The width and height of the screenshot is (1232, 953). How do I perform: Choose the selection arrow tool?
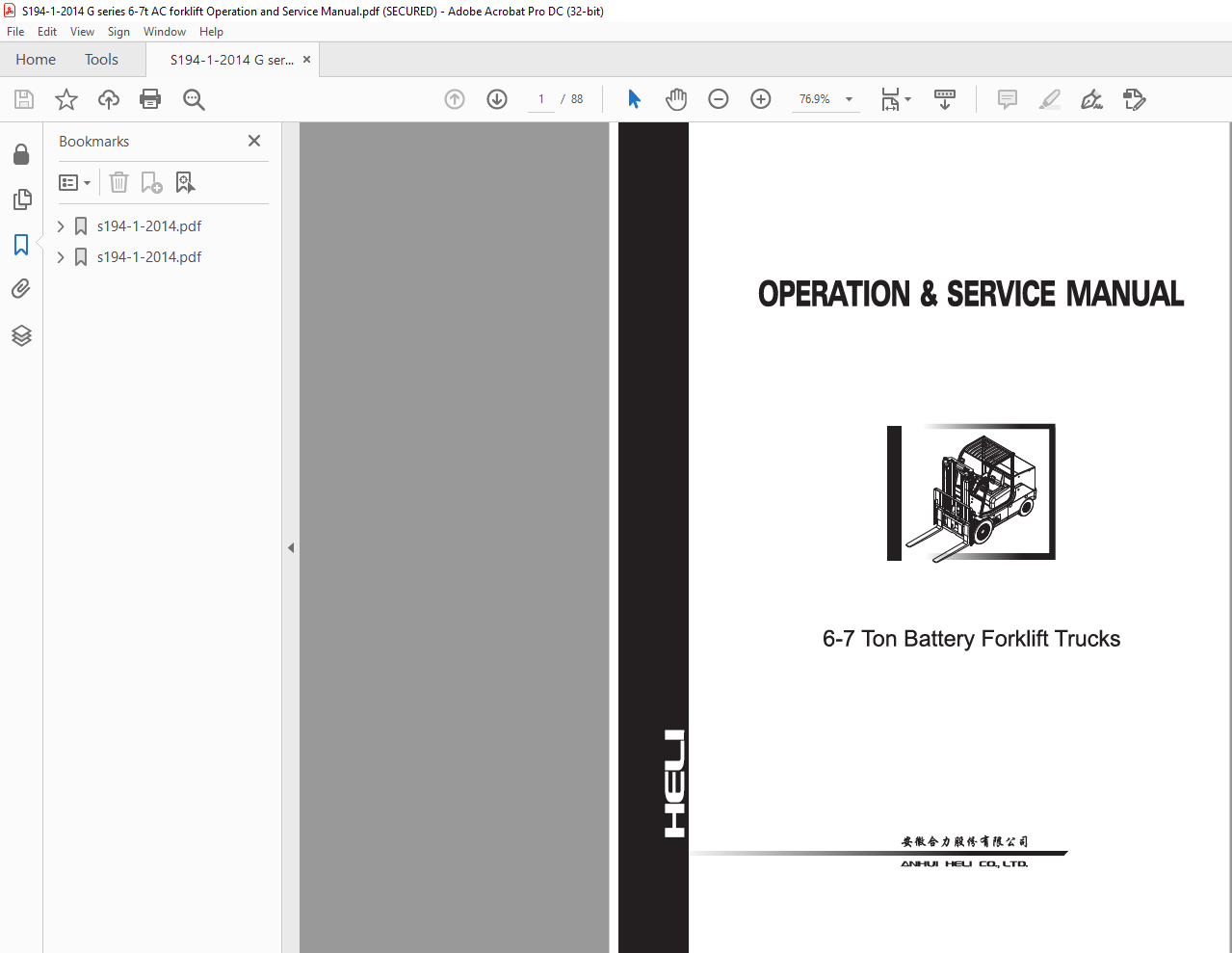634,99
